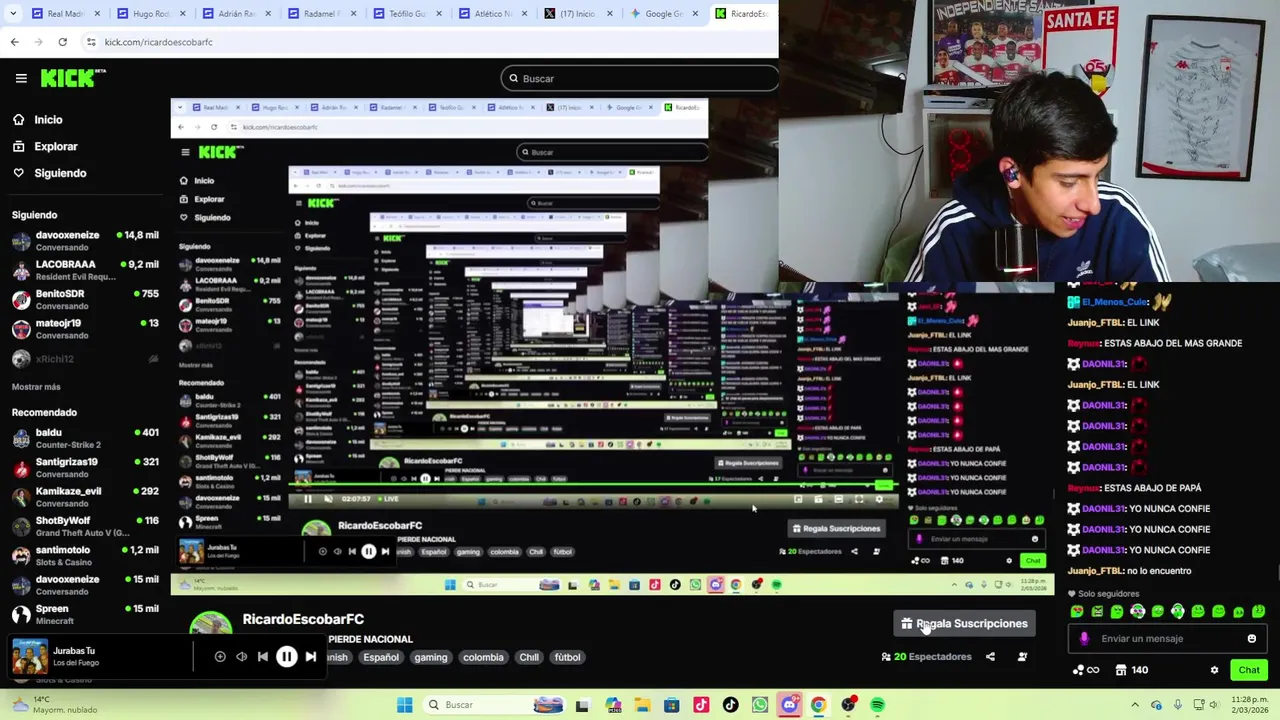1280x720 pixels.
Task: Go back with browser back arrow
Action: click(14, 42)
